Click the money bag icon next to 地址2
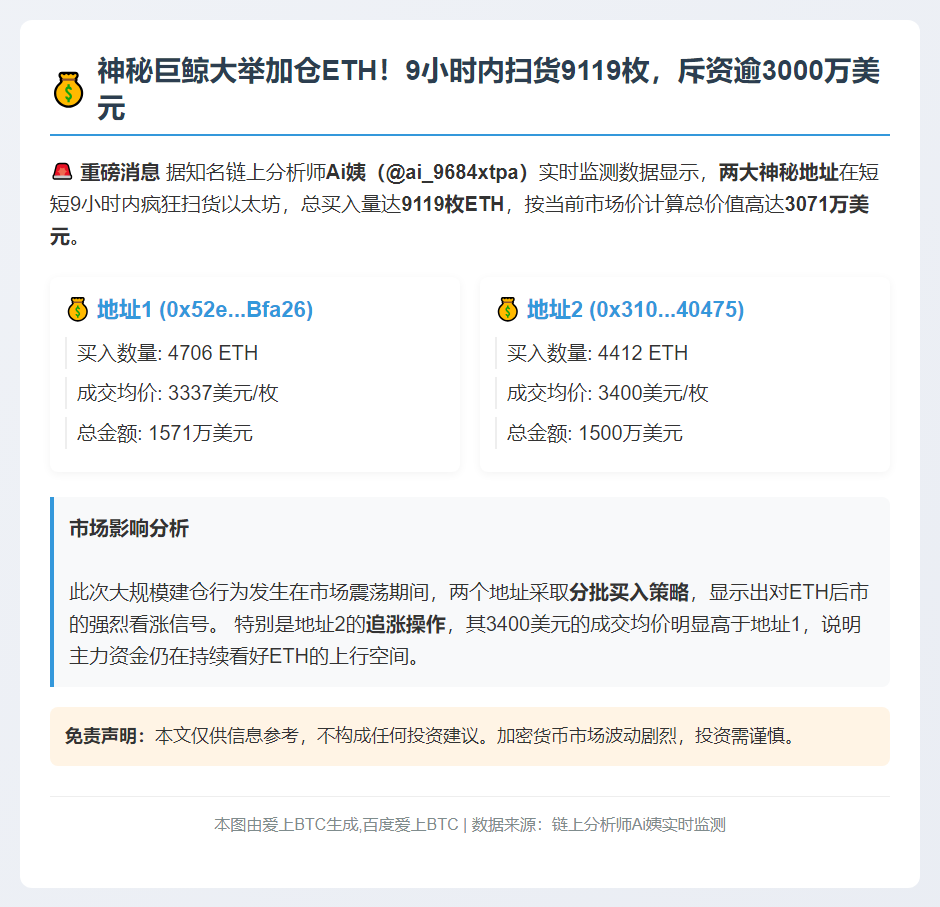The height and width of the screenshot is (907, 940). tap(508, 309)
